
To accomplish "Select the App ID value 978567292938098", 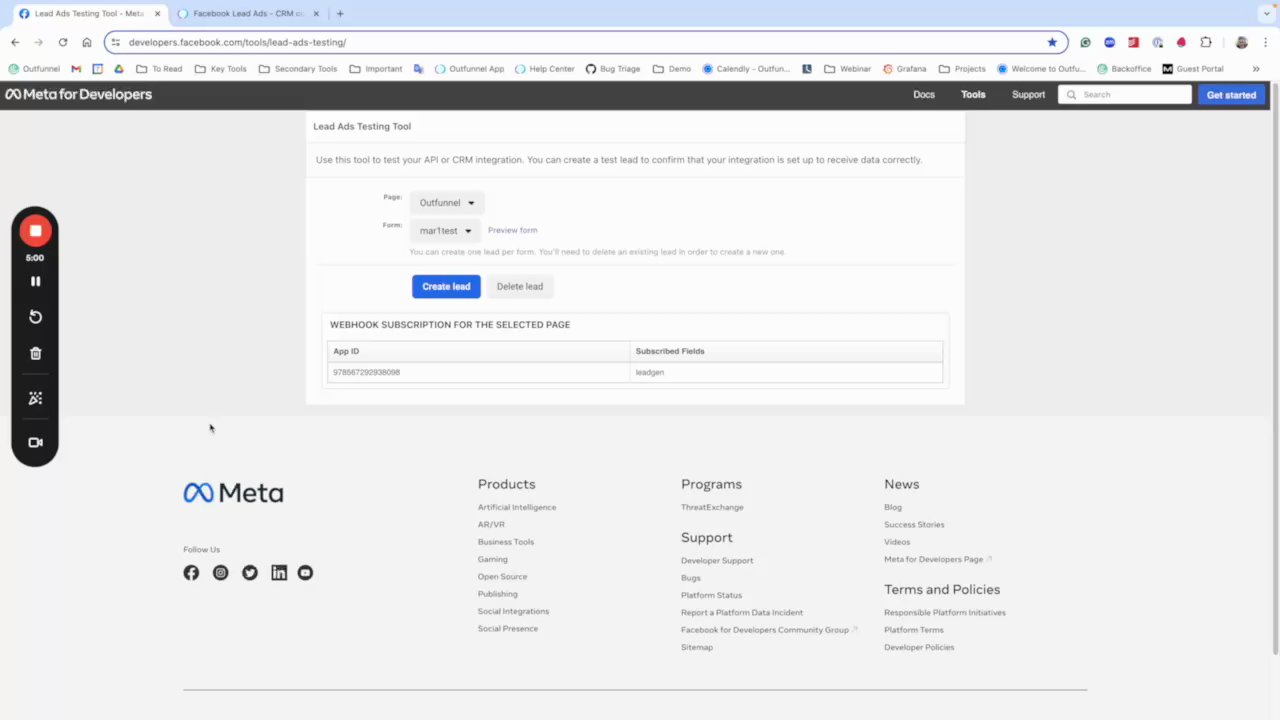I will (x=366, y=372).
